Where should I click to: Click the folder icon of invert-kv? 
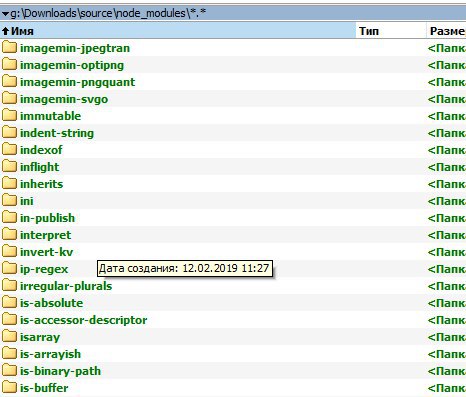click(x=9, y=251)
